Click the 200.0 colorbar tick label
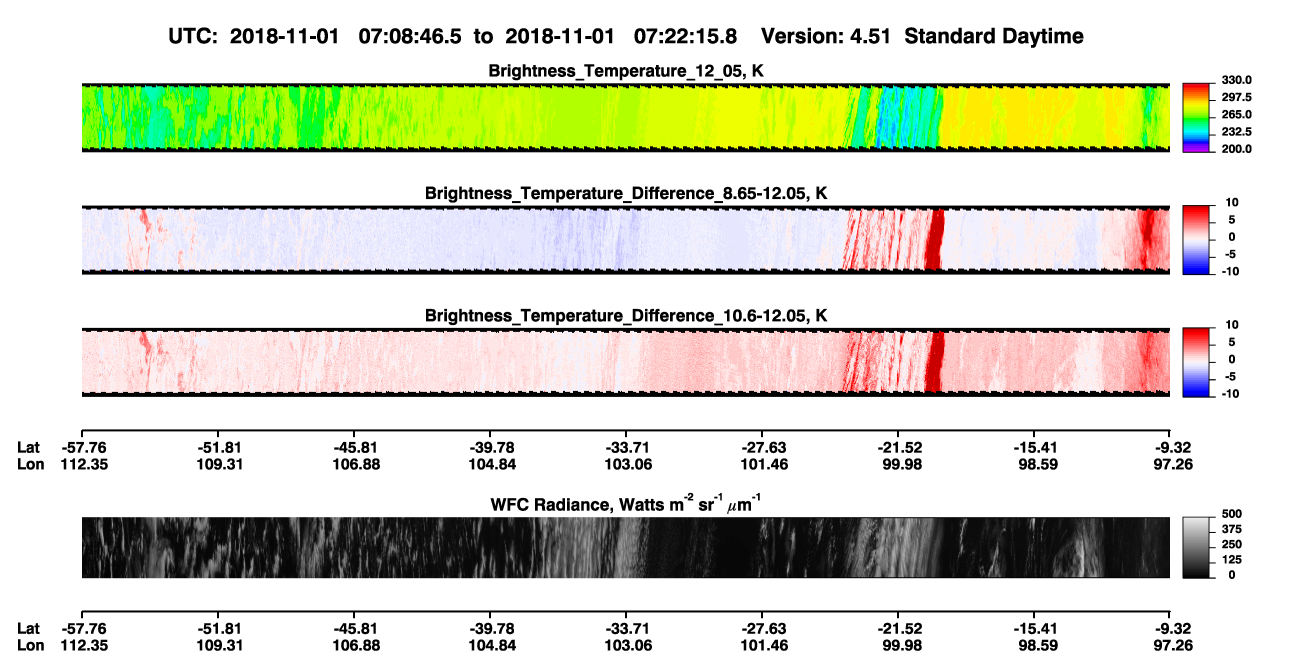Screen dimensions: 1300x667 pos(1236,148)
